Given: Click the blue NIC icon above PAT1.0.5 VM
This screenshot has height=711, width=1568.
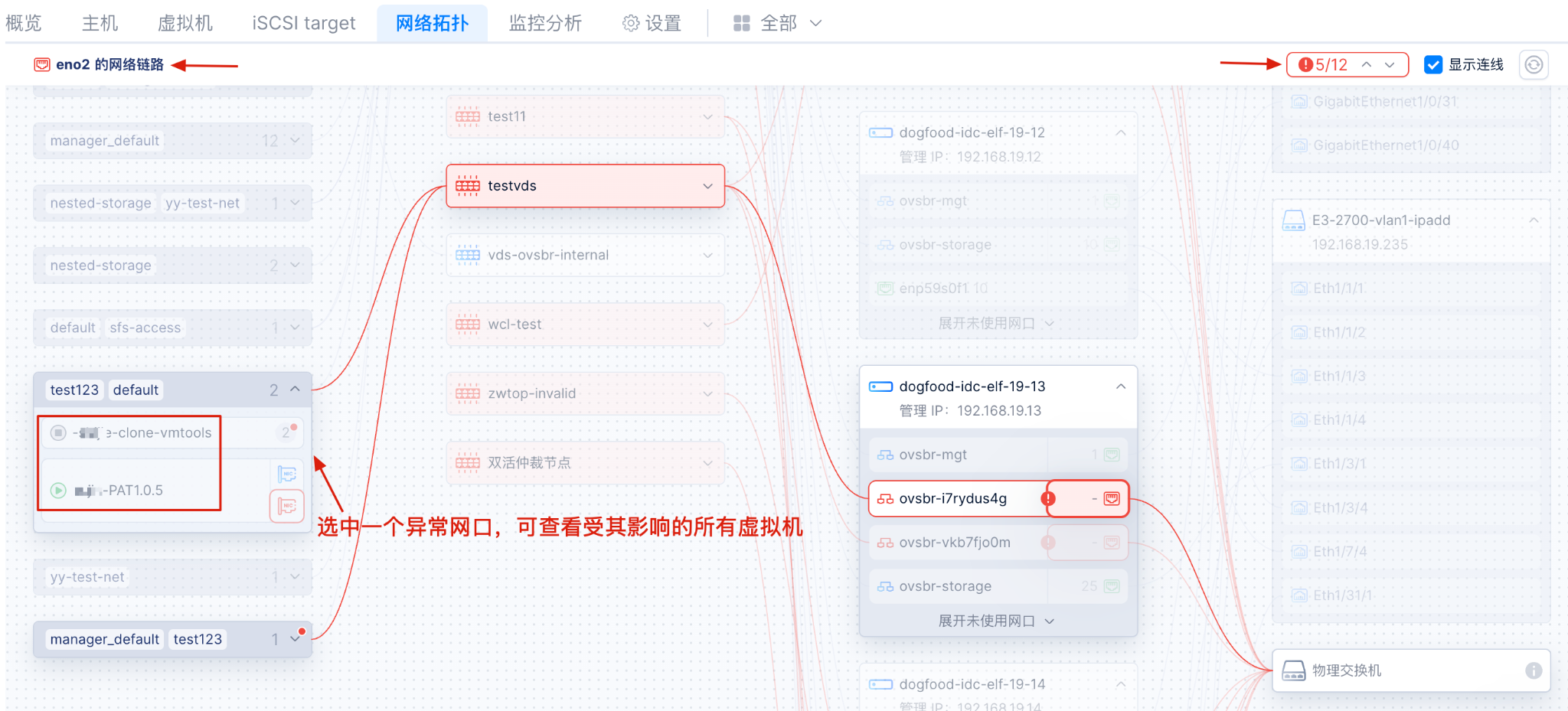Looking at the screenshot, I should point(287,475).
